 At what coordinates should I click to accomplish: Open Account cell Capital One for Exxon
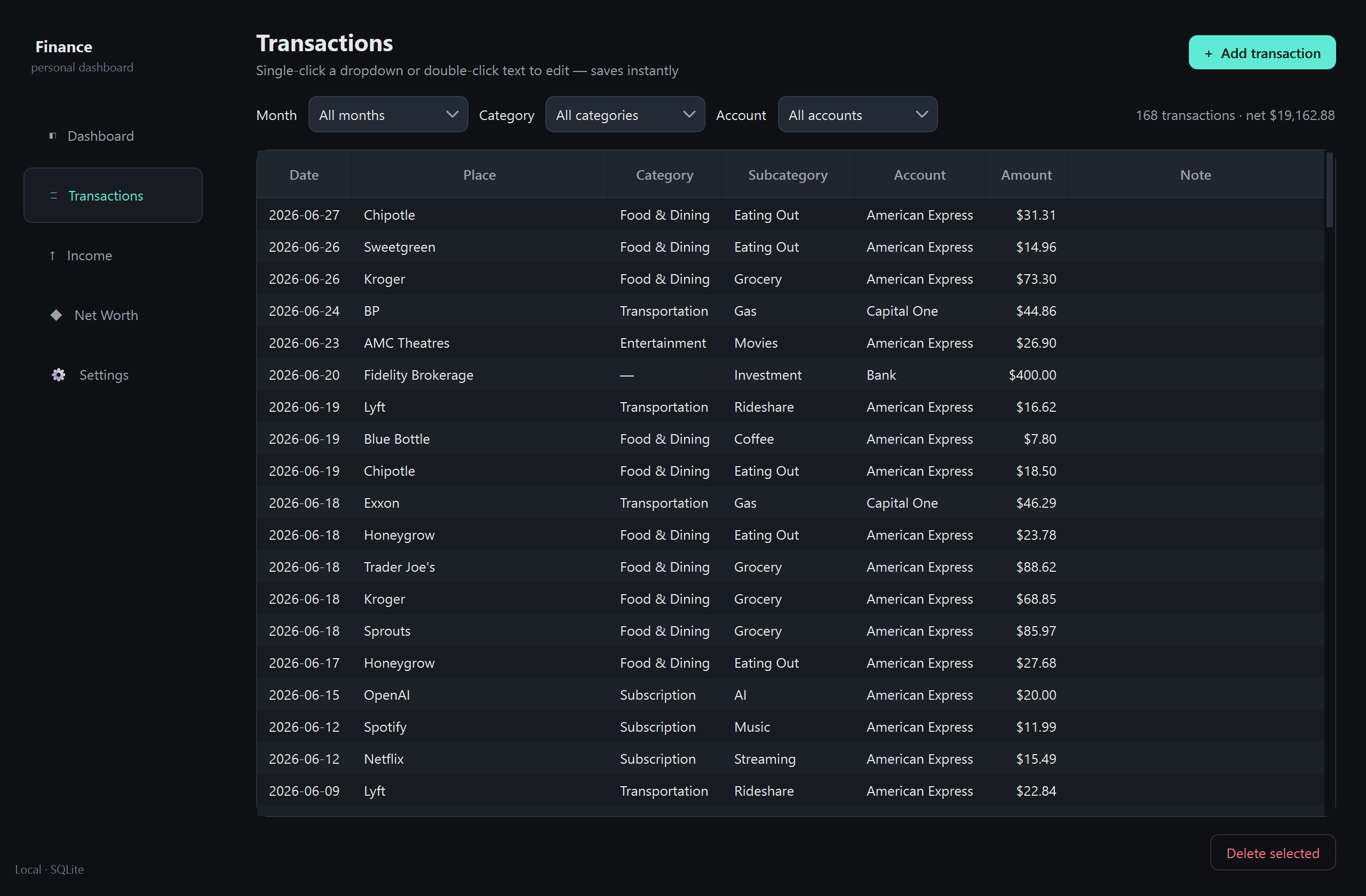point(919,503)
